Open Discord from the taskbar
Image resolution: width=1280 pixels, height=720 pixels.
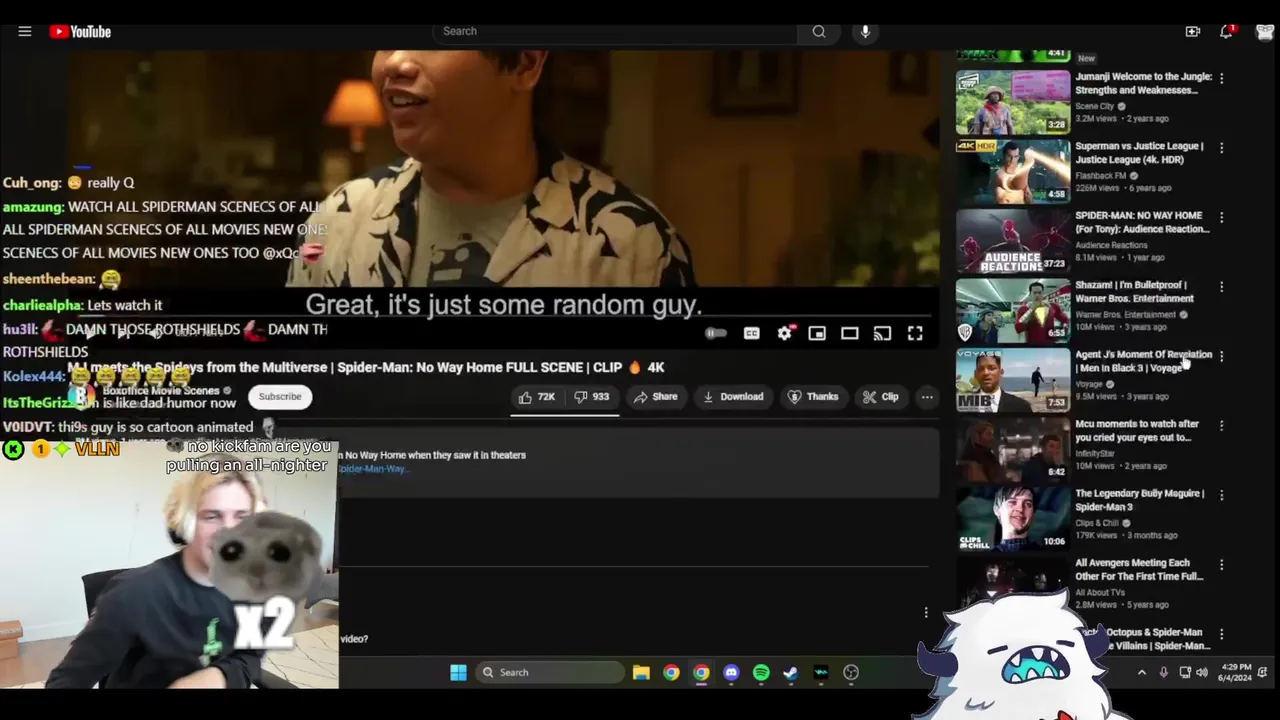(731, 673)
